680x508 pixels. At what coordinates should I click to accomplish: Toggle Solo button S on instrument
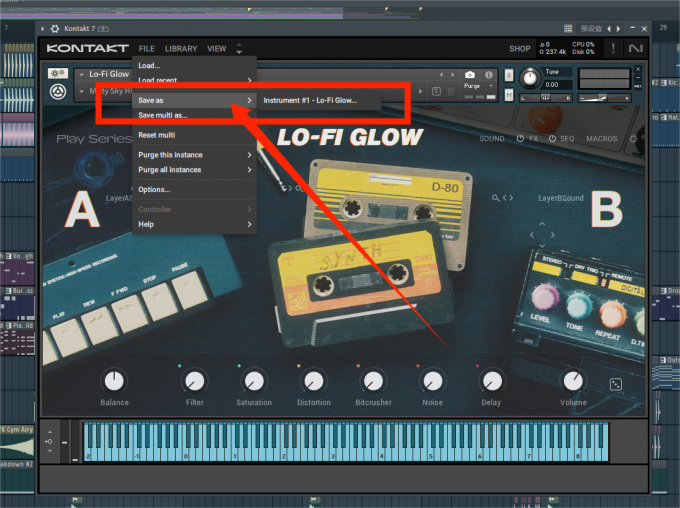[x=509, y=75]
